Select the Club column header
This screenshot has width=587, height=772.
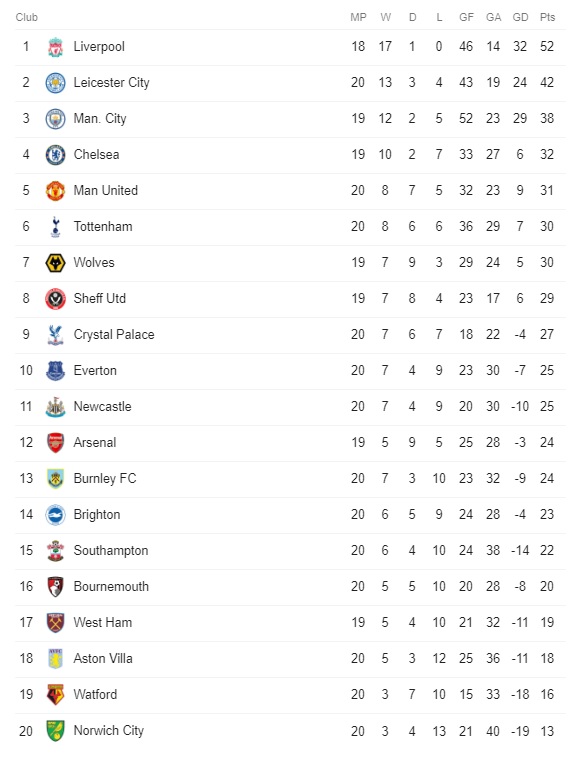27,17
